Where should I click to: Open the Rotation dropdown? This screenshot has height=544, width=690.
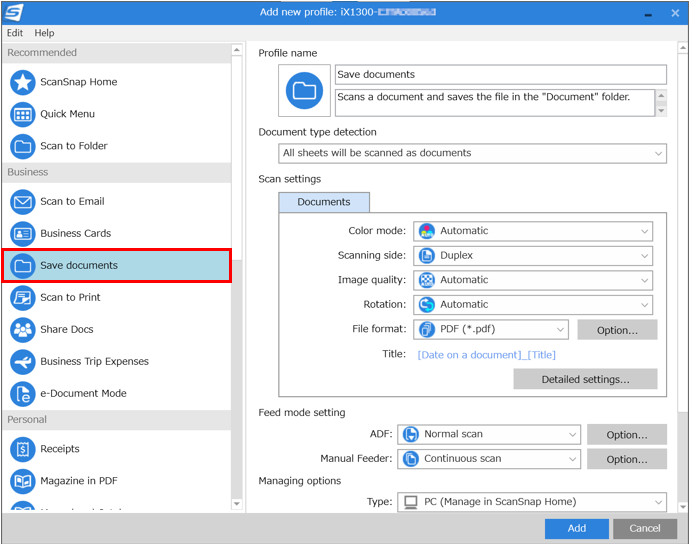coord(533,305)
